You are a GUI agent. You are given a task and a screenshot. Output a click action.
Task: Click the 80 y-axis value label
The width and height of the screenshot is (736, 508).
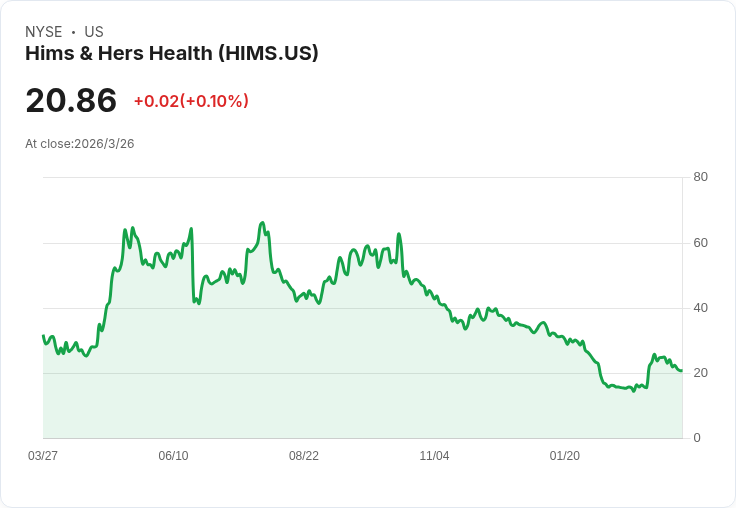click(700, 177)
